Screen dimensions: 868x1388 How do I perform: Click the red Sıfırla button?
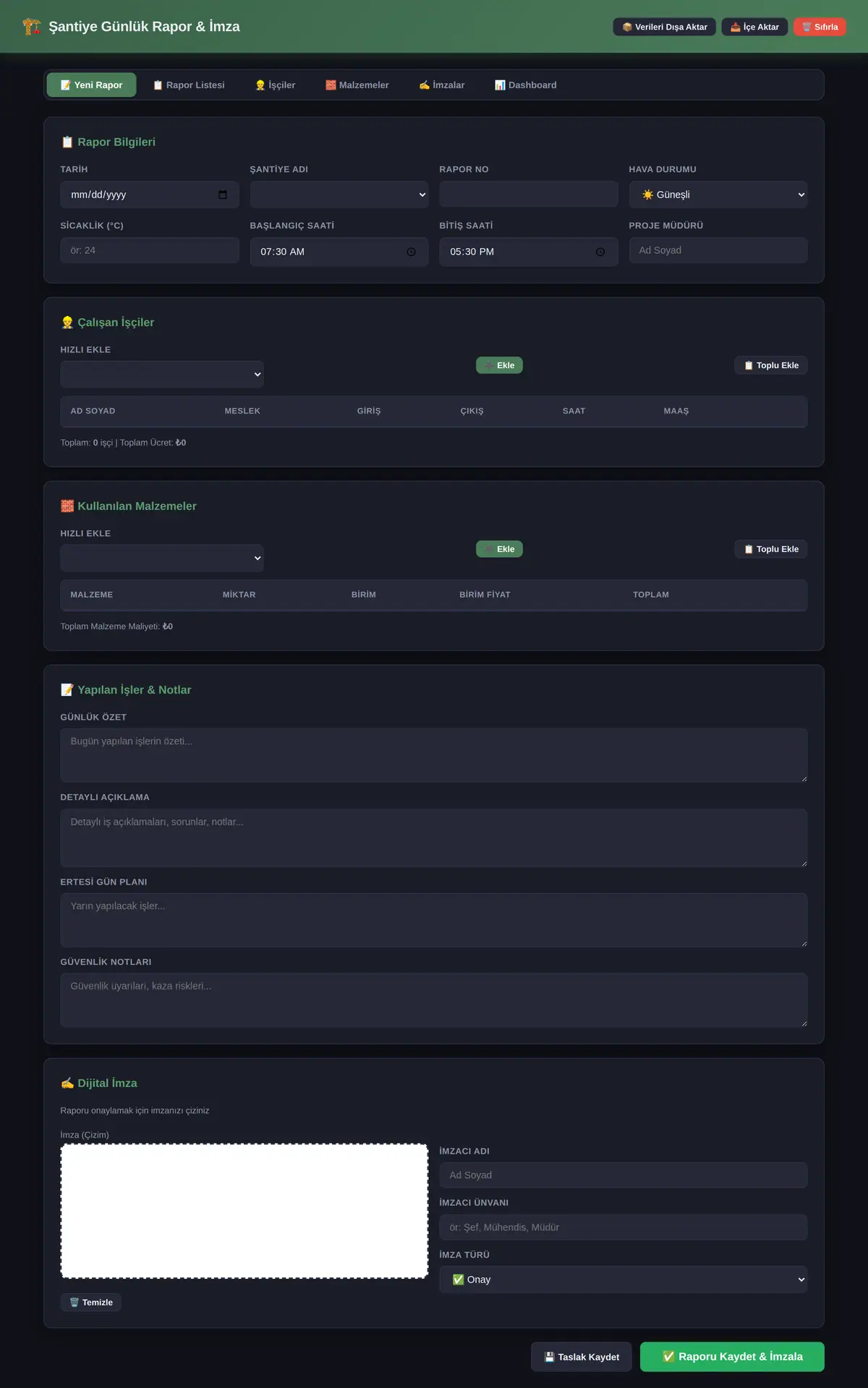tap(820, 27)
